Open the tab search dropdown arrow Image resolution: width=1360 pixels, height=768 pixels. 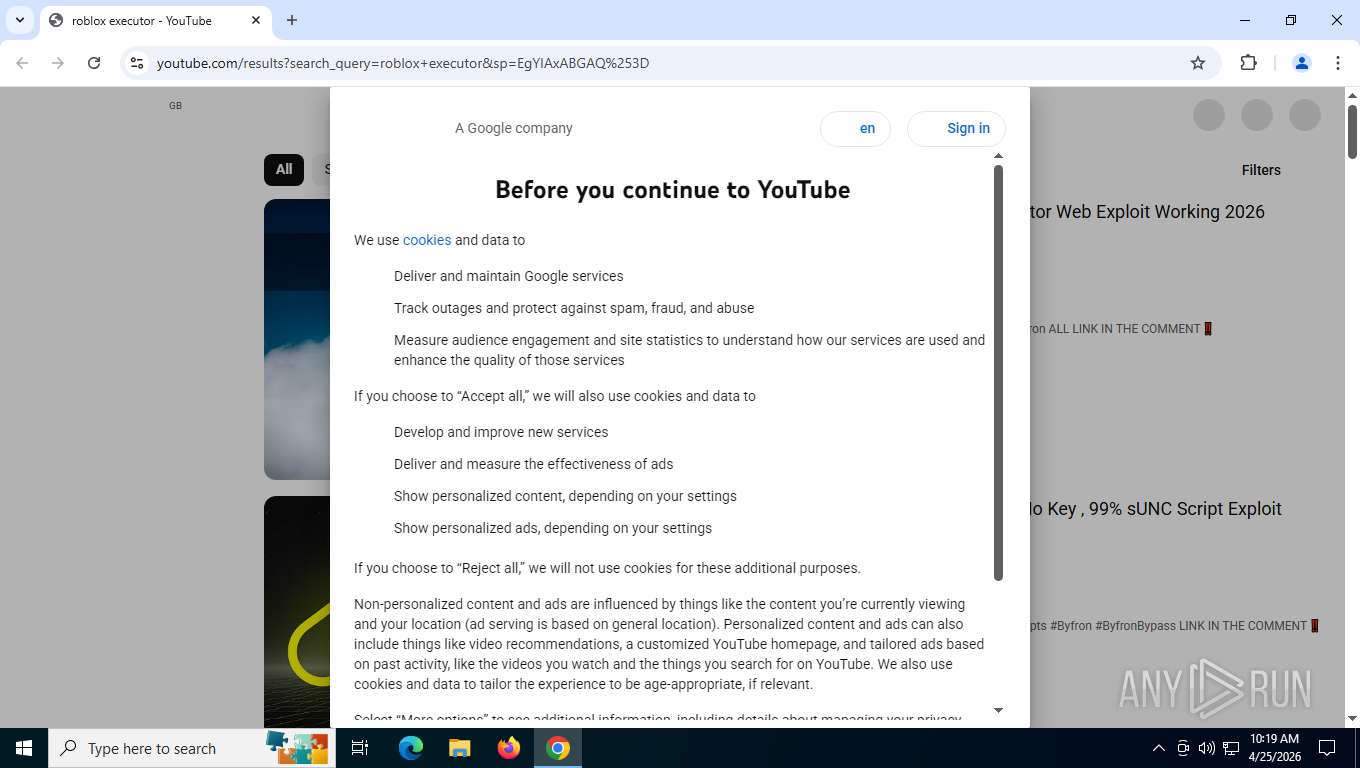[x=19, y=20]
